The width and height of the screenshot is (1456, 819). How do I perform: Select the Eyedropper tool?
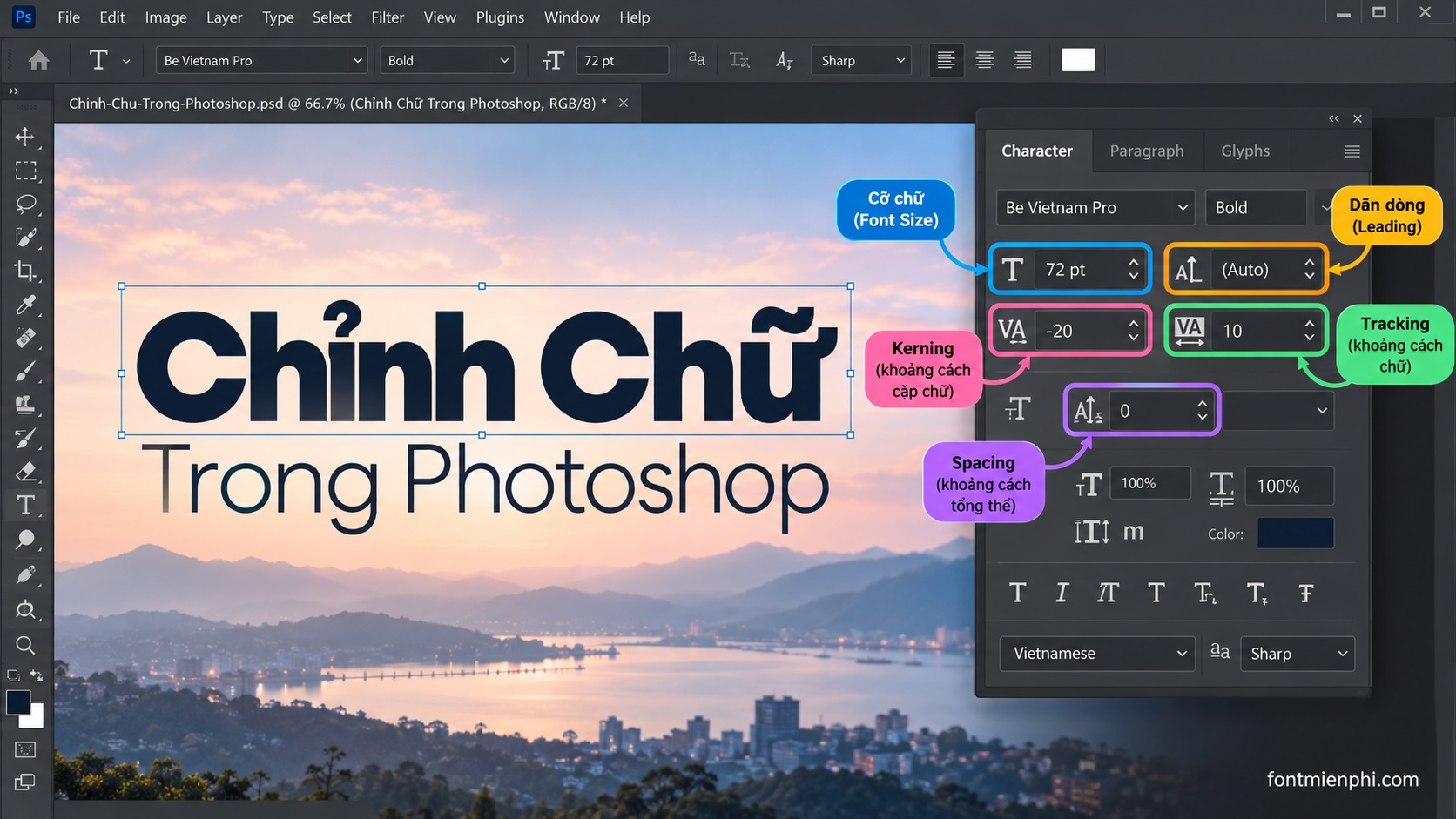(x=25, y=305)
